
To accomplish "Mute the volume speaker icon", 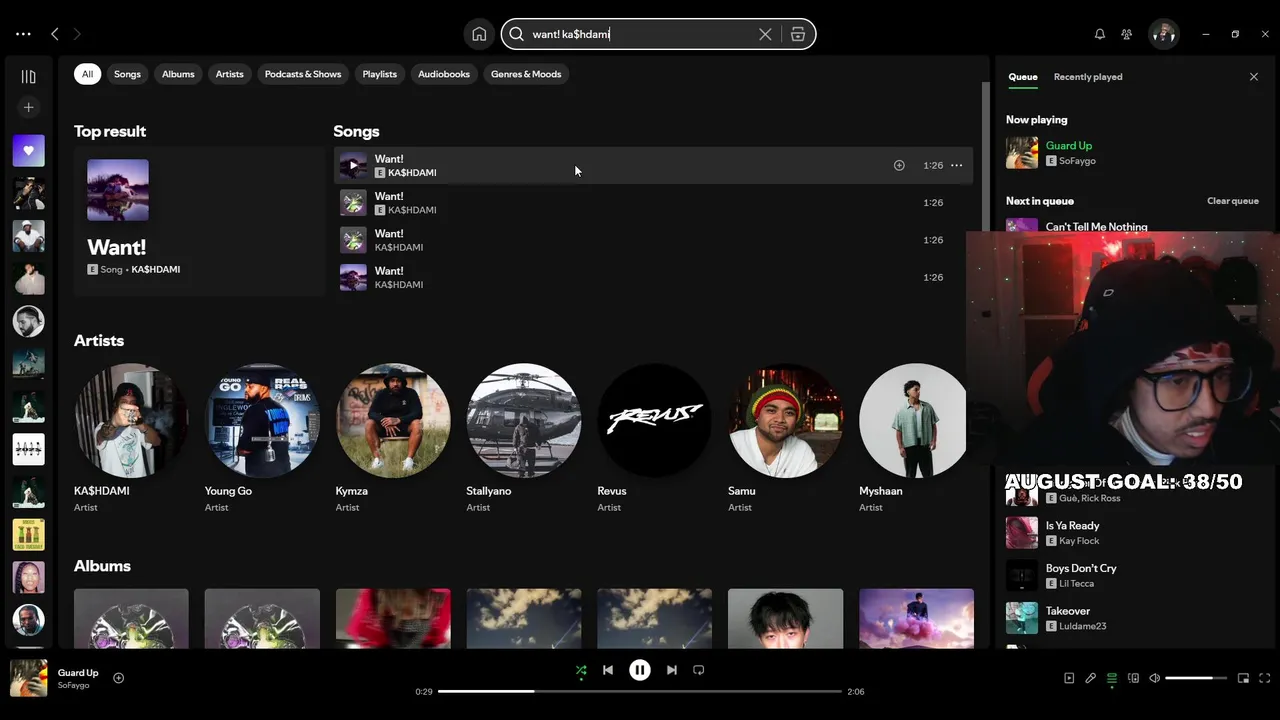I will [x=1154, y=678].
